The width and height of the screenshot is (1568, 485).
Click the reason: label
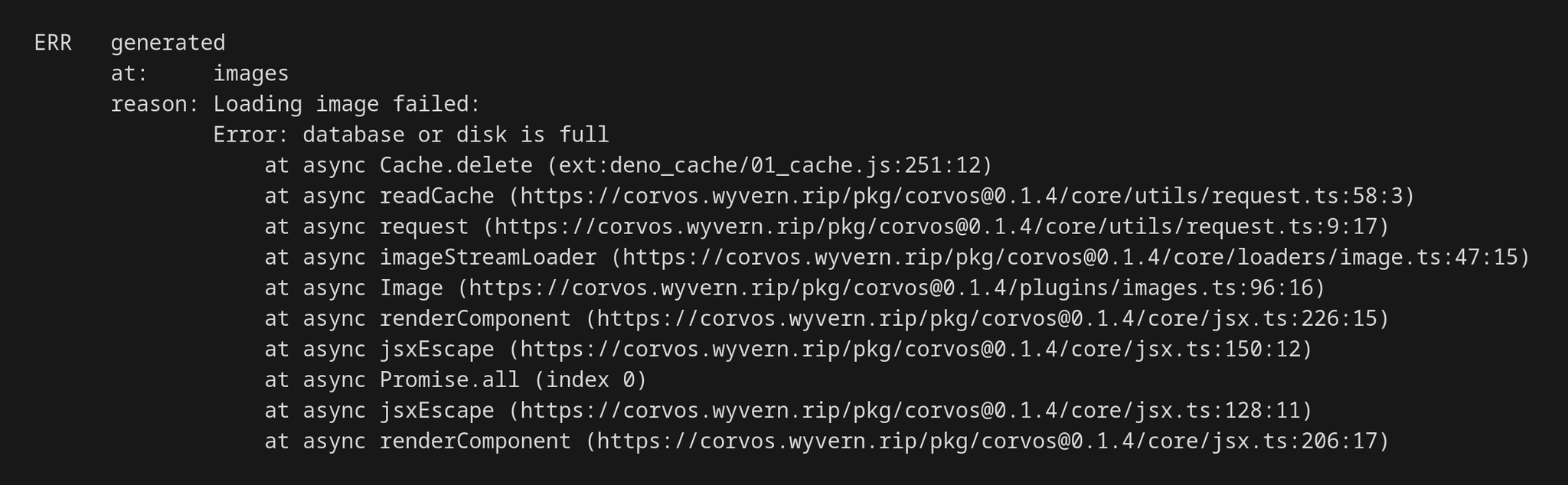(x=155, y=104)
